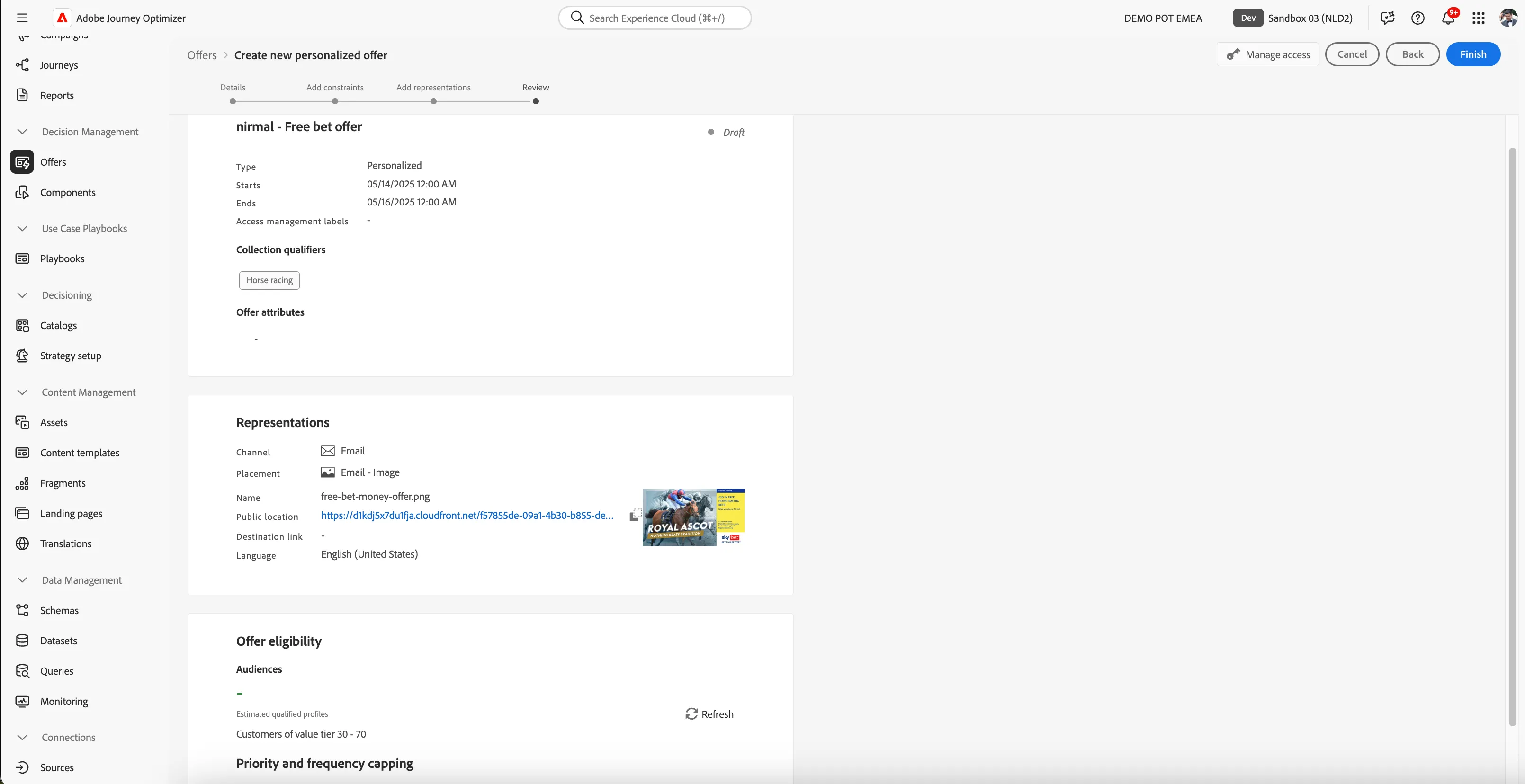Select the Offers sidebar icon
Screen dimensions: 1525x784
tap(22, 162)
